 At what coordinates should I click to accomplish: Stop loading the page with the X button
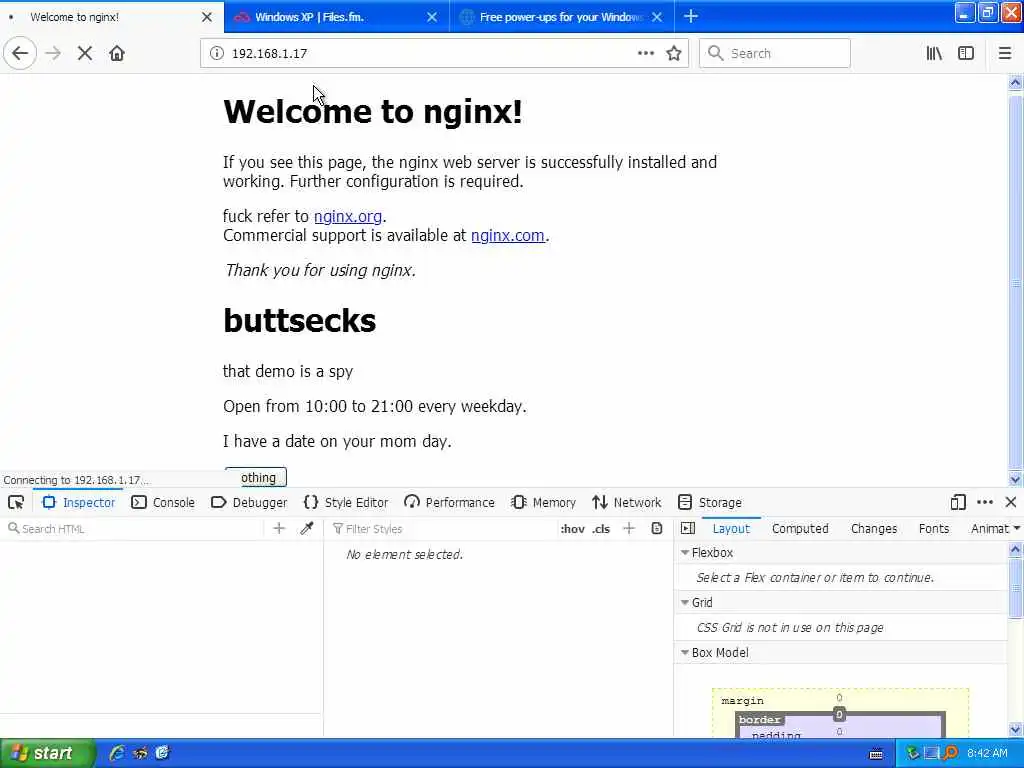(x=85, y=54)
